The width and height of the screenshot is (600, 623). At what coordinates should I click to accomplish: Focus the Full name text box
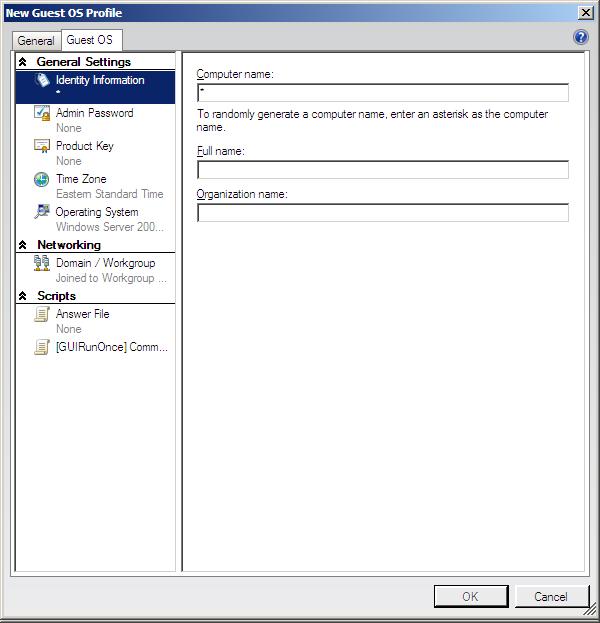pos(383,170)
